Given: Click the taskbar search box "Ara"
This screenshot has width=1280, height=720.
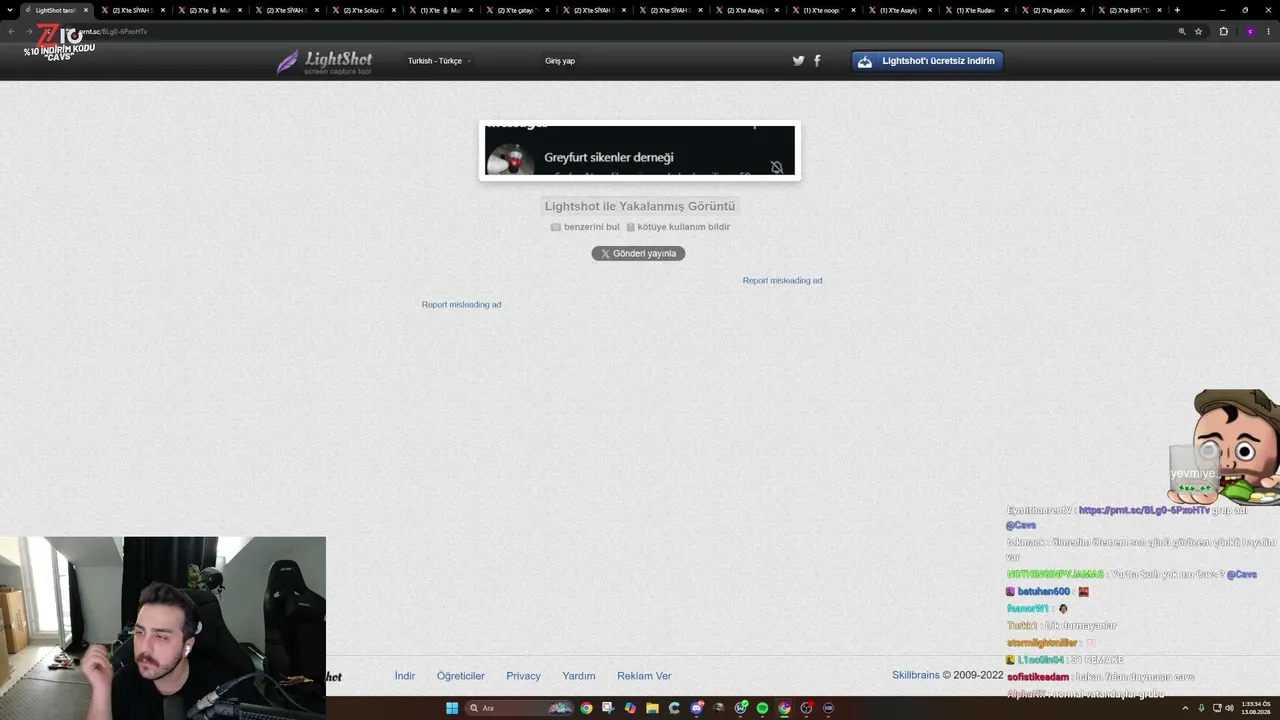Looking at the screenshot, I should [520, 708].
